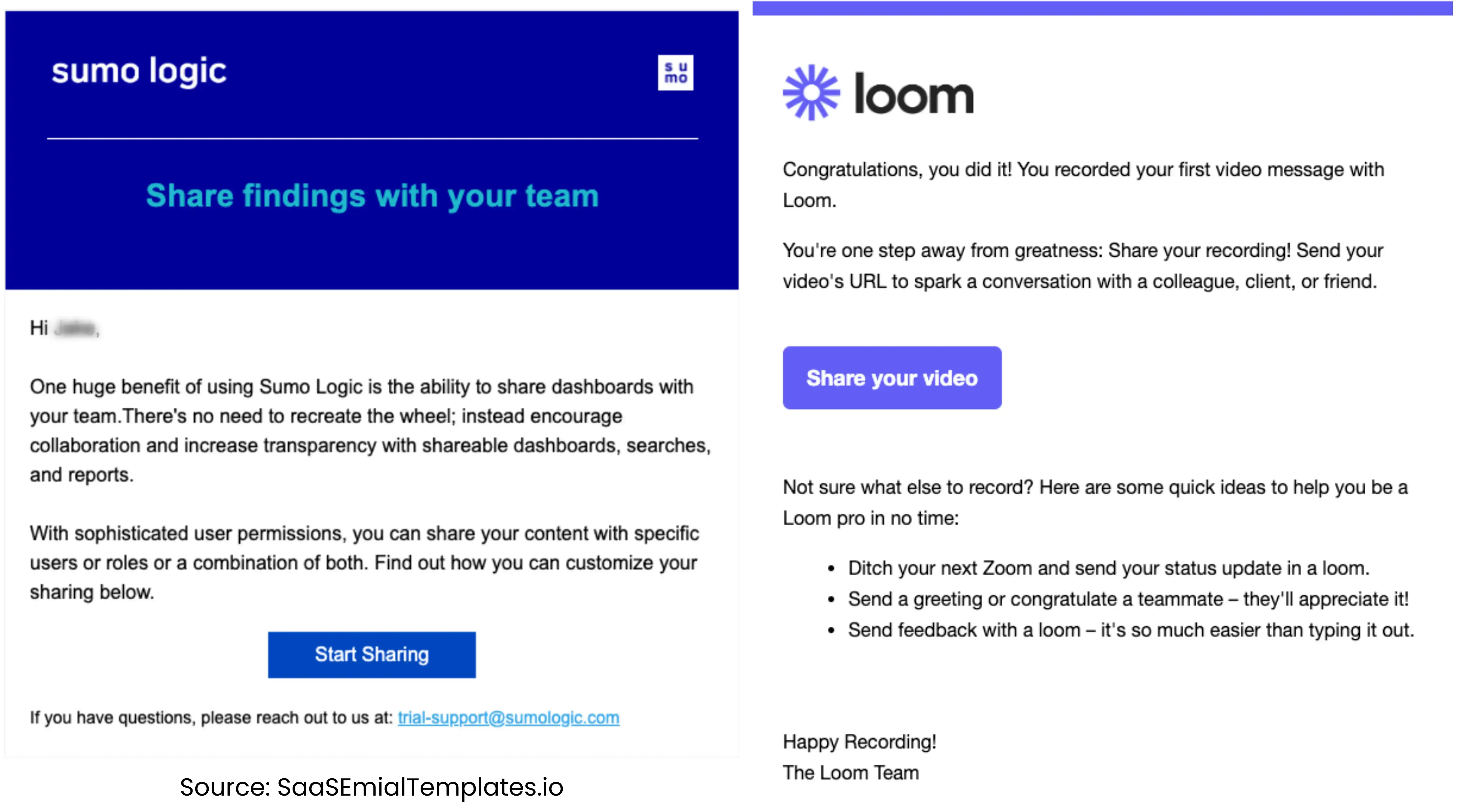1457x812 pixels.
Task: Click the Share findings with your team heading
Action: tap(372, 196)
